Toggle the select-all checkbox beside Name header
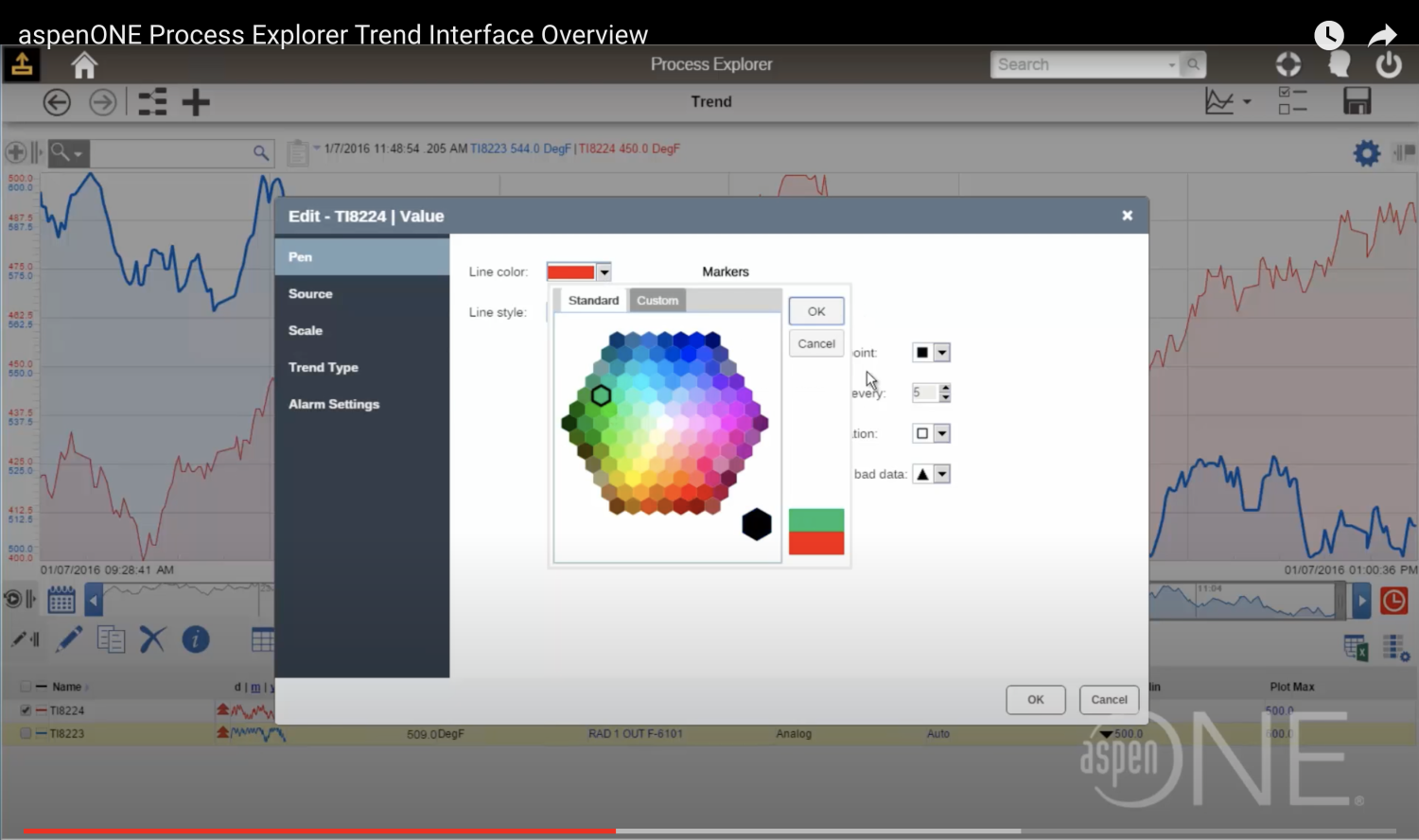The image size is (1419, 840). [26, 687]
